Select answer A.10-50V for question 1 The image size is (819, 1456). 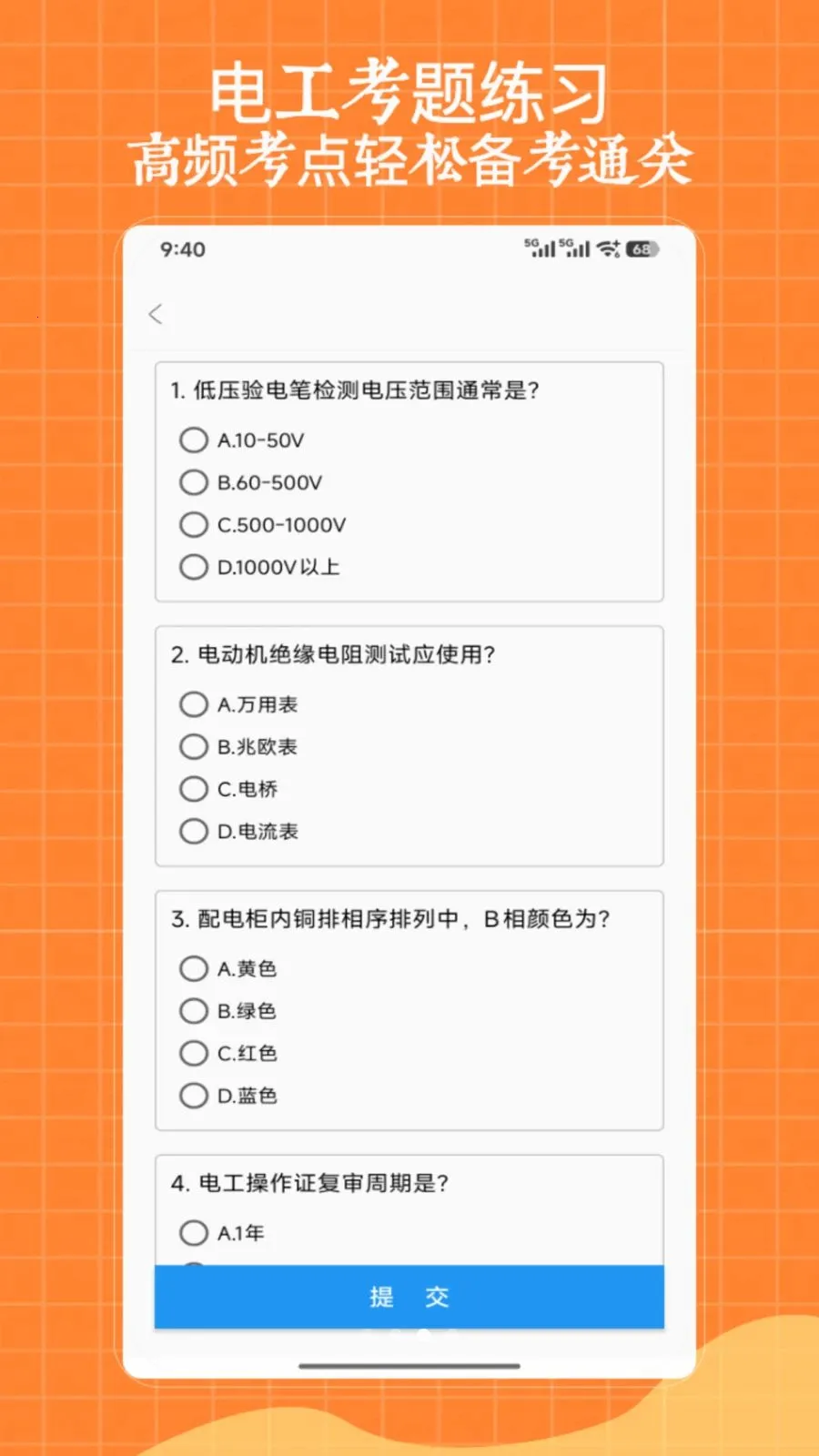(x=194, y=440)
